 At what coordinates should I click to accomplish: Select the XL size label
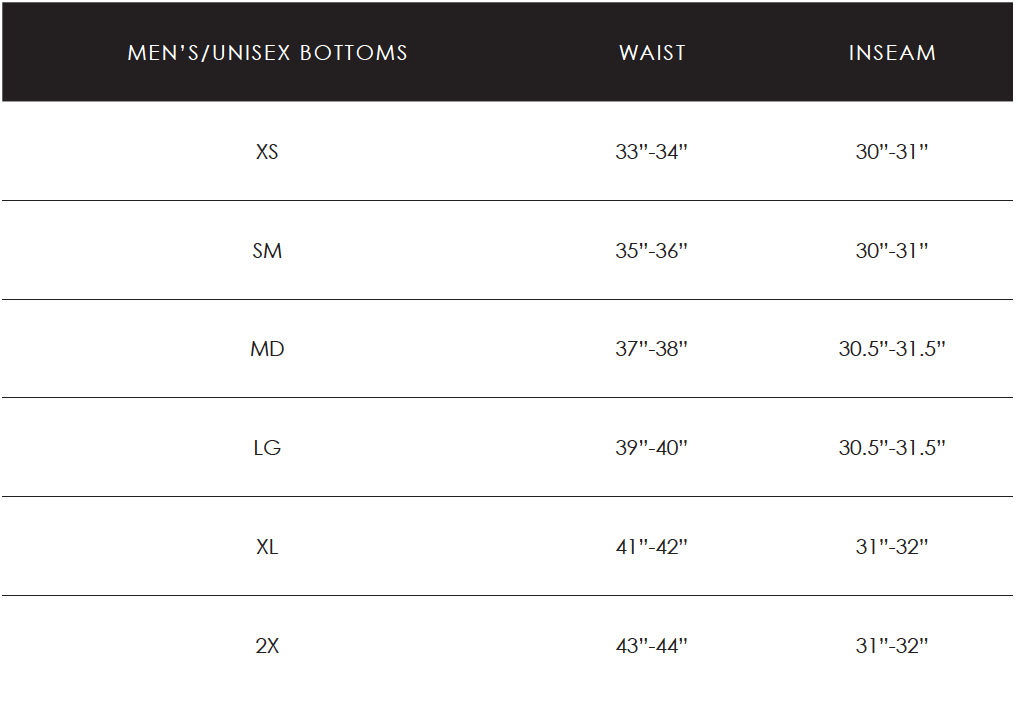(267, 547)
